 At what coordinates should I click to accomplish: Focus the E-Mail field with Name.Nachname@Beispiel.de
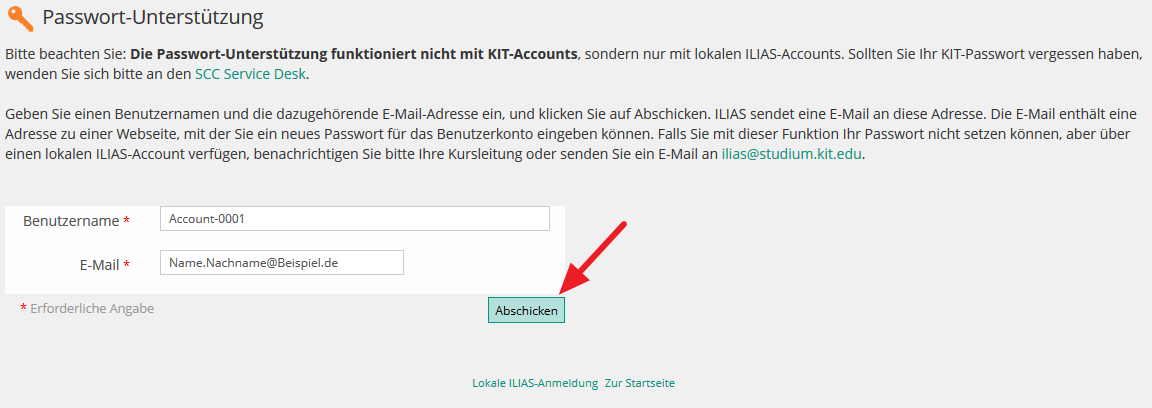coord(281,262)
